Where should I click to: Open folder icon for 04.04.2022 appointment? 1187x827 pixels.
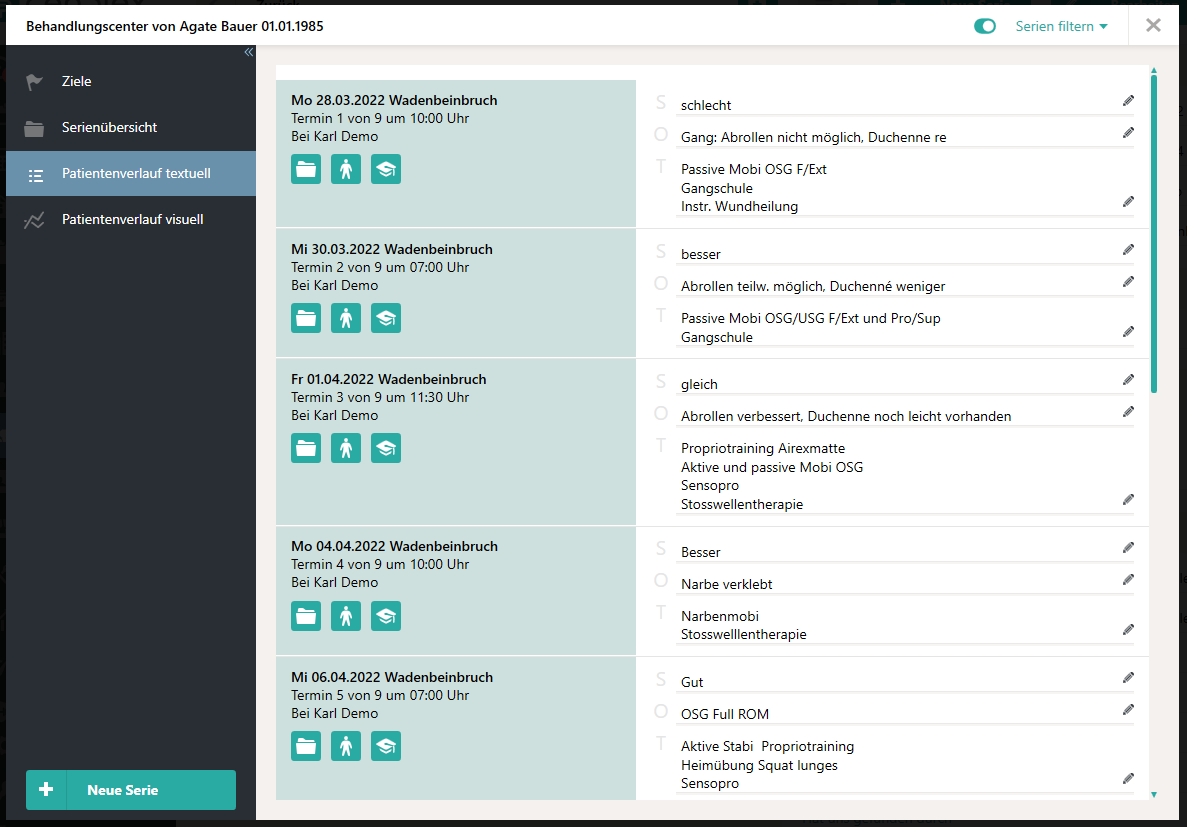(x=306, y=616)
